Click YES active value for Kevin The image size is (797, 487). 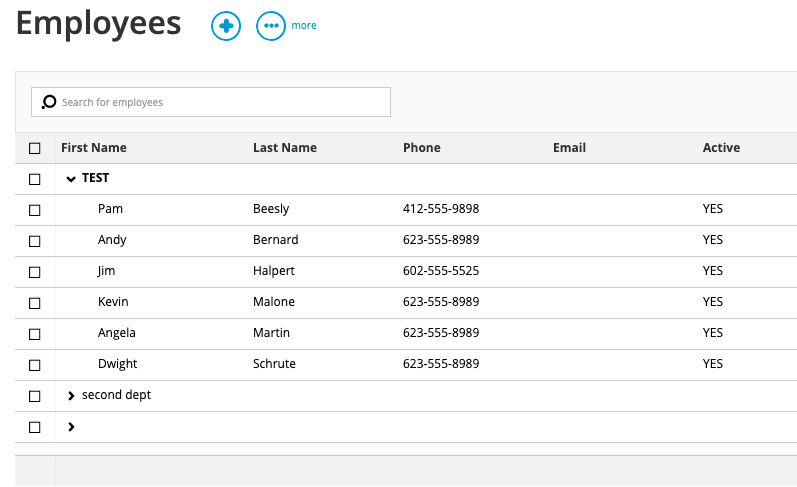coord(713,301)
